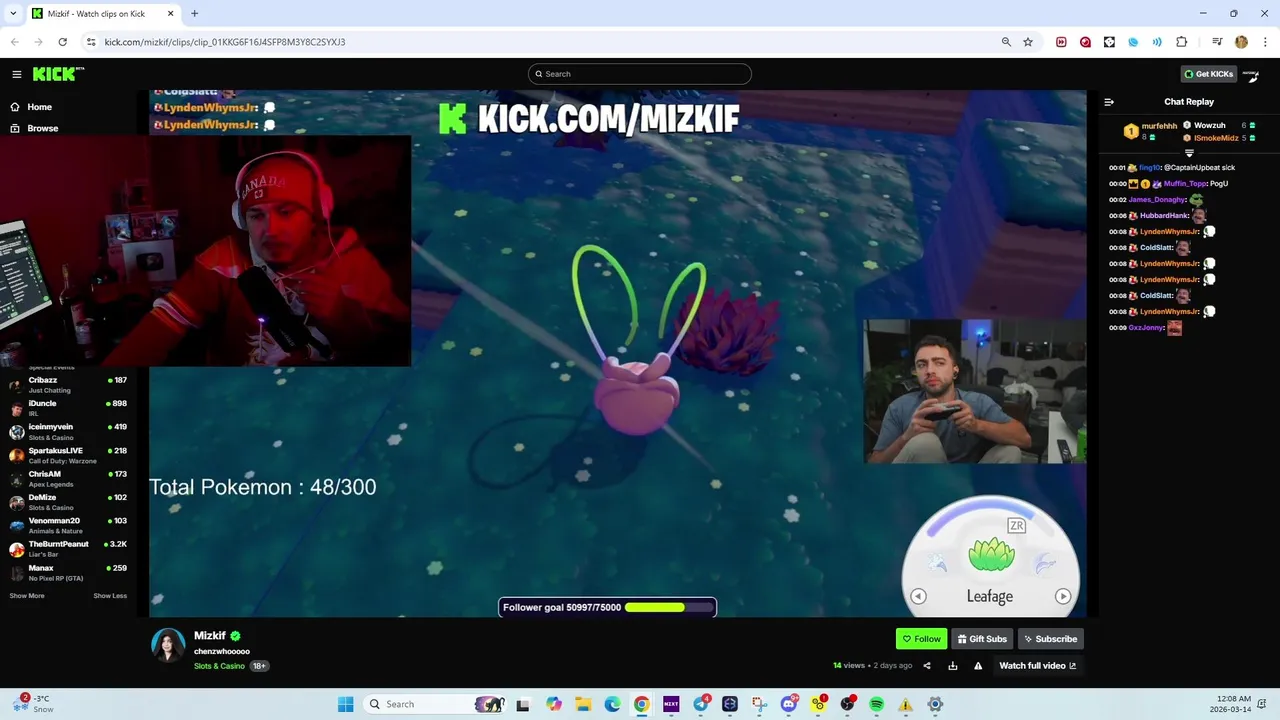Open the user profile avatar menu
The image size is (1280, 720).
click(1251, 74)
